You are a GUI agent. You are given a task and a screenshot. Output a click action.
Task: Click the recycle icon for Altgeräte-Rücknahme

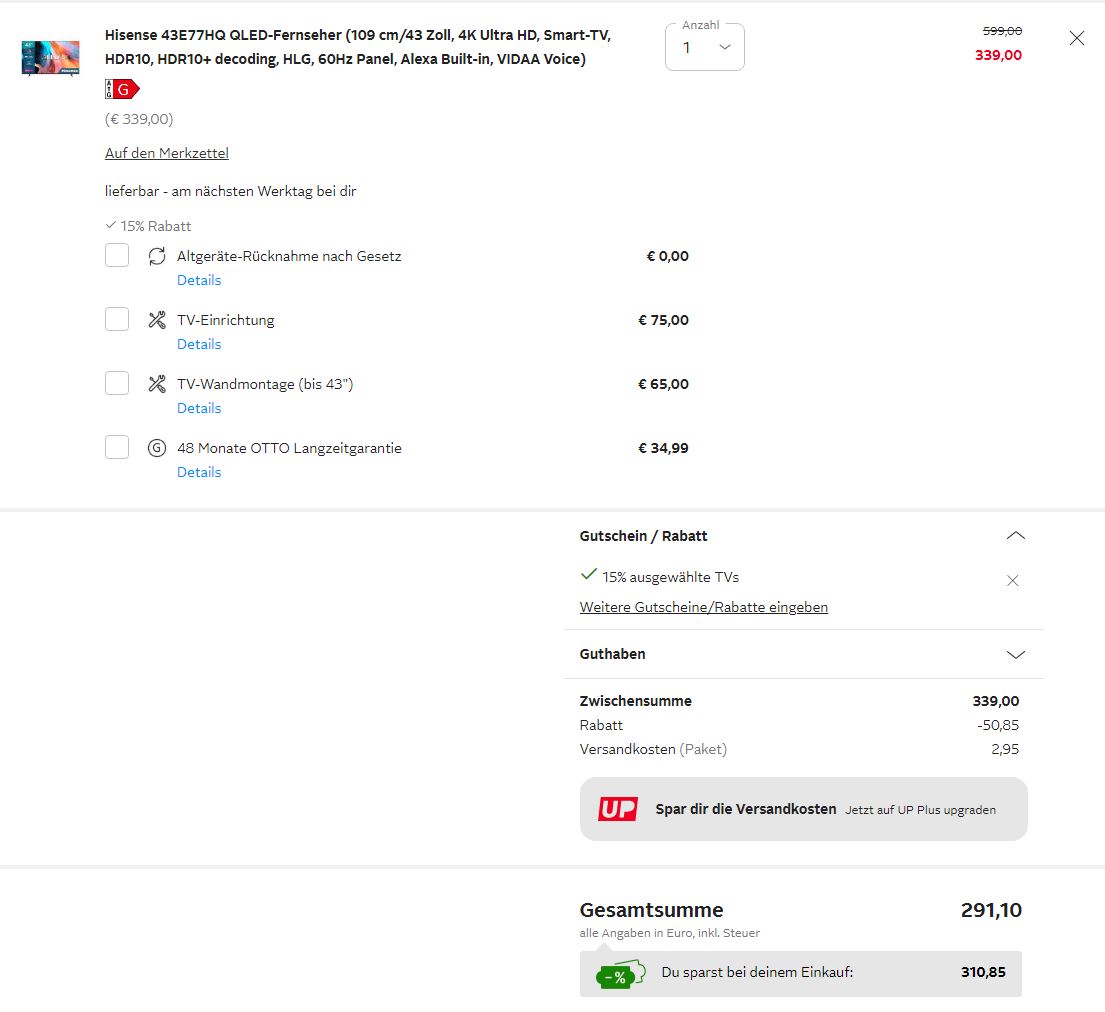coord(157,256)
